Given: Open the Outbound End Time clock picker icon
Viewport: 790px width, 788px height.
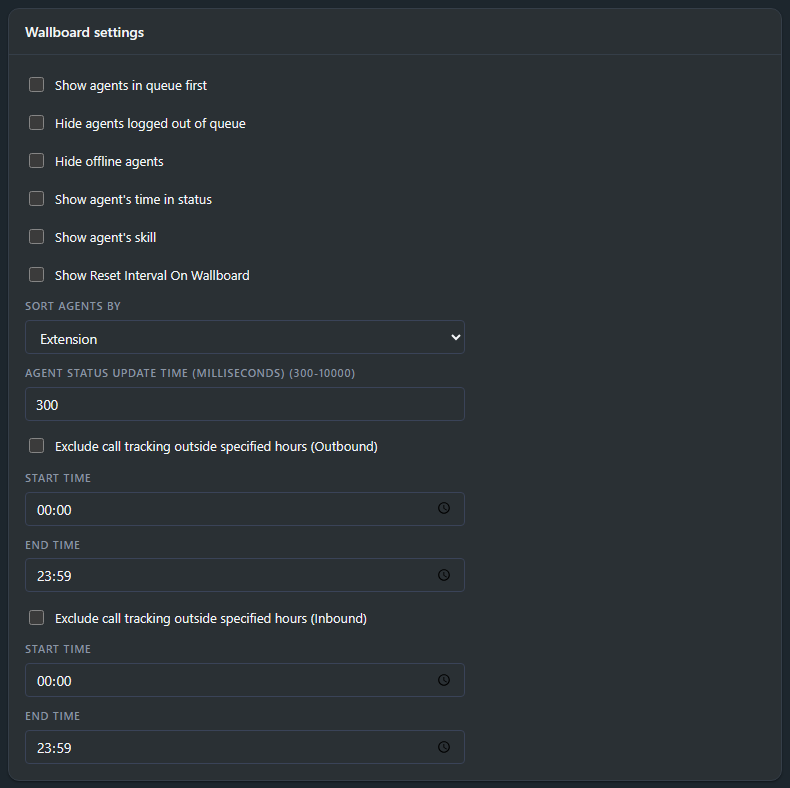Looking at the screenshot, I should pos(443,575).
